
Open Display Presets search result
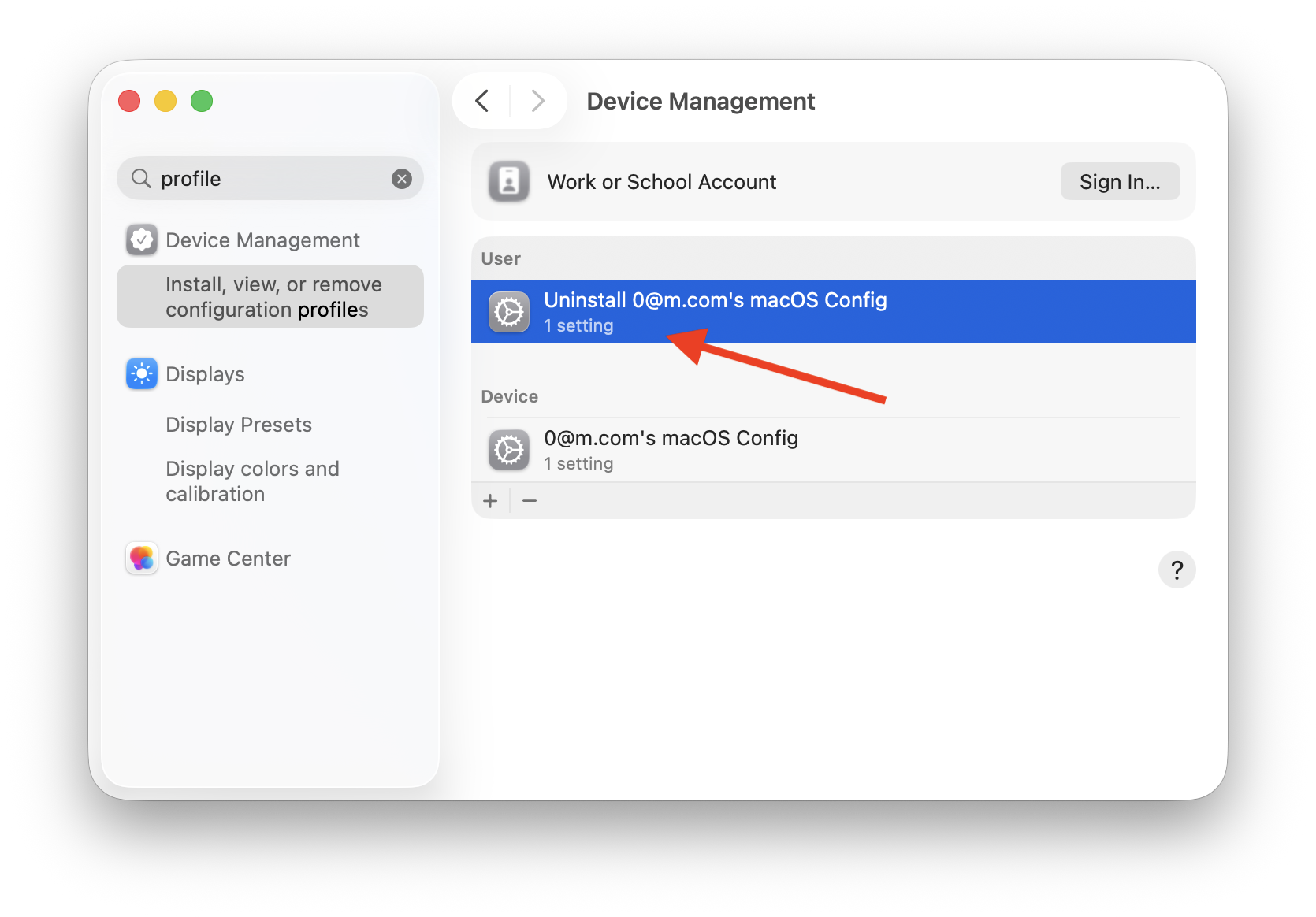[239, 425]
